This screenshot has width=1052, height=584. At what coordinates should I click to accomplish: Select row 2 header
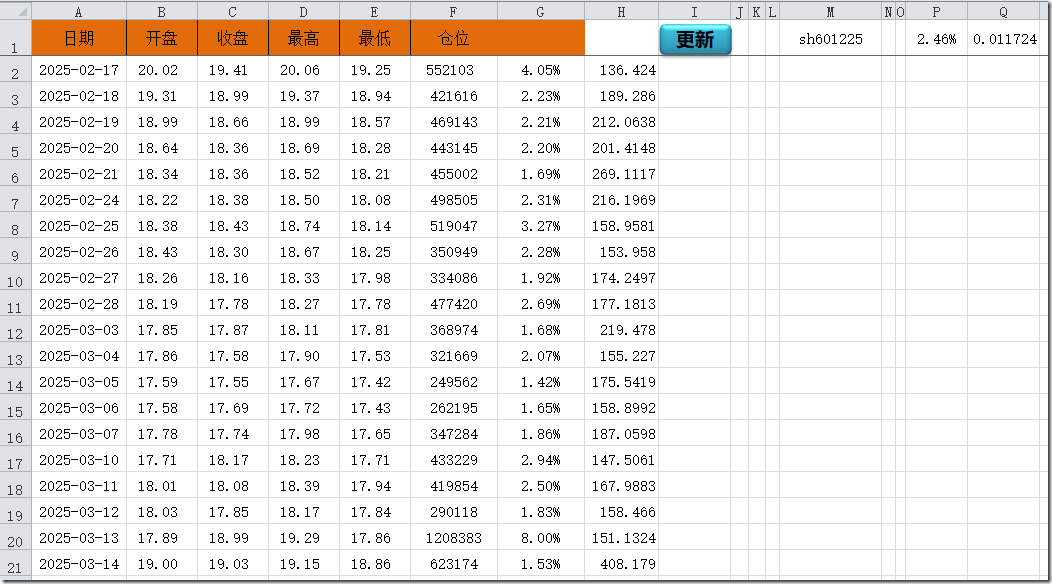[15, 69]
